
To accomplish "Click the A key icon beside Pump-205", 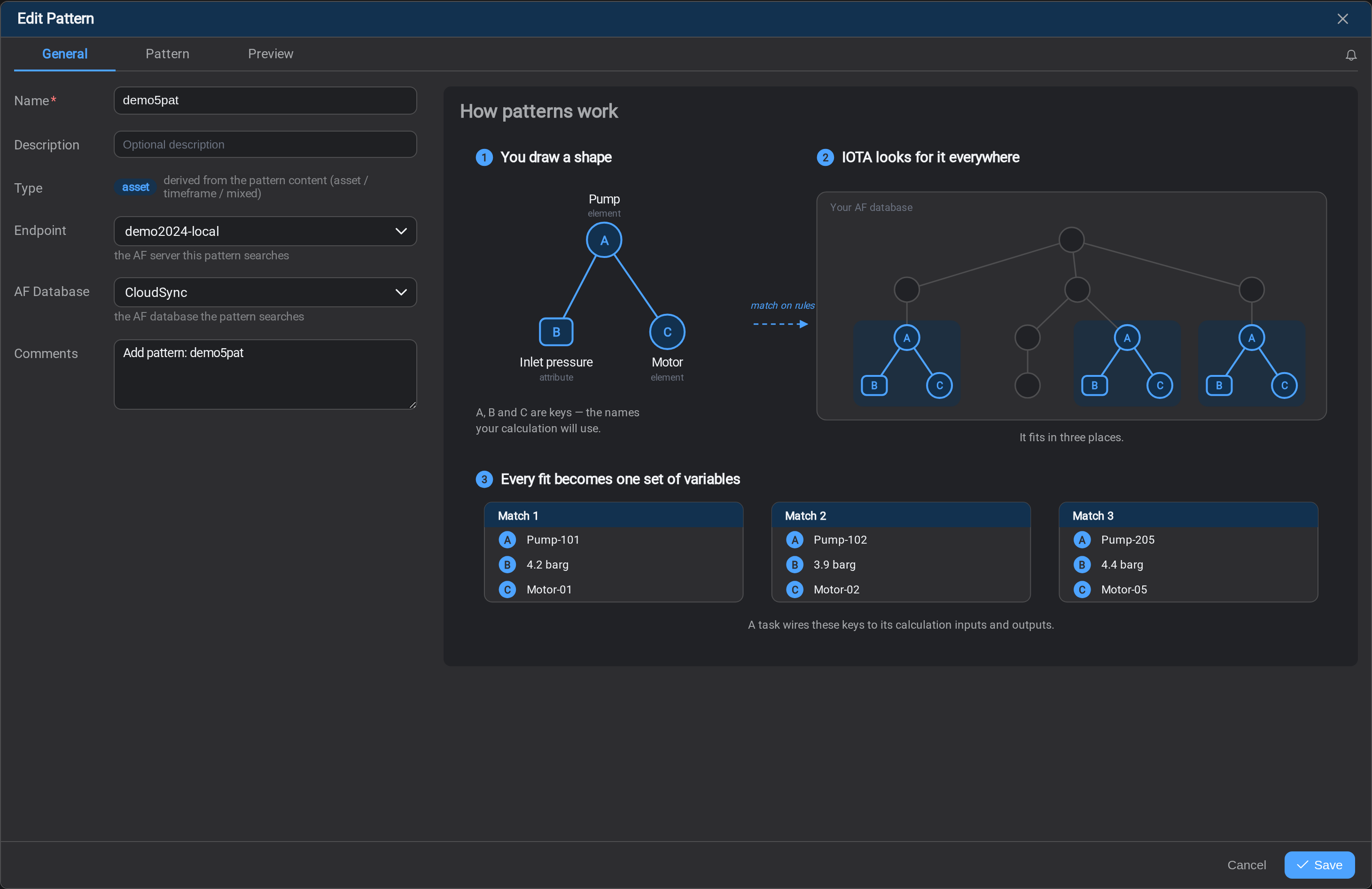I will click(1082, 539).
